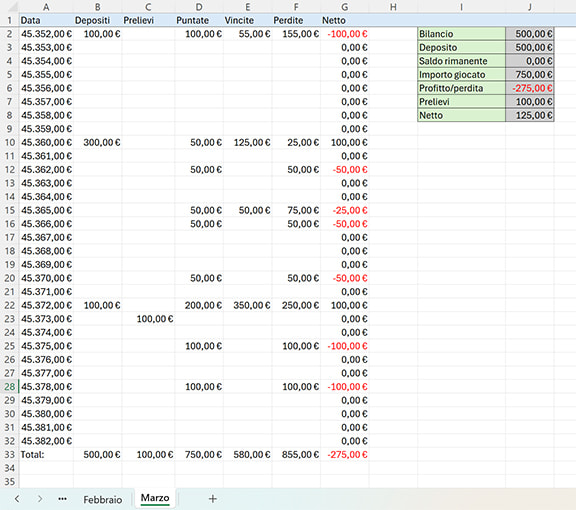The width and height of the screenshot is (576, 510).
Task: Open the hidden sheets ellipsis menu
Action: (62, 499)
